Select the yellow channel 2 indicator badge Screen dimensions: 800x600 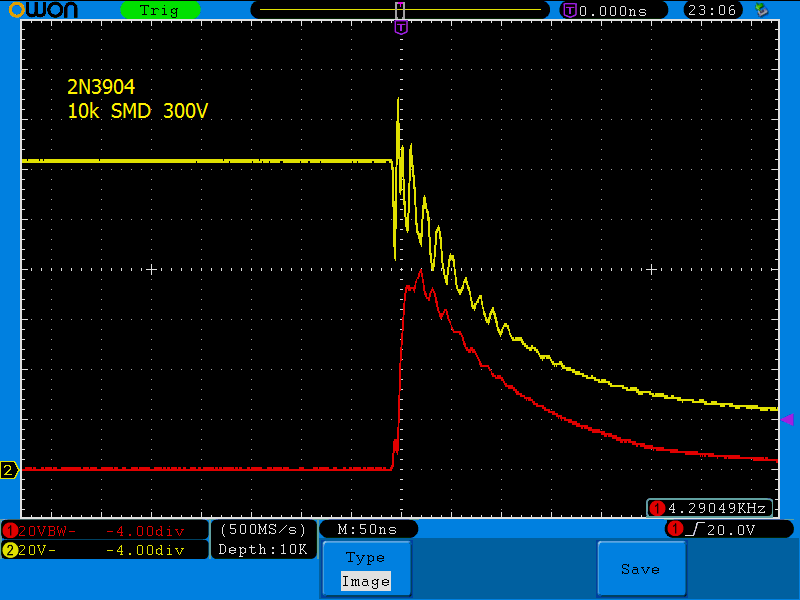click(x=11, y=550)
